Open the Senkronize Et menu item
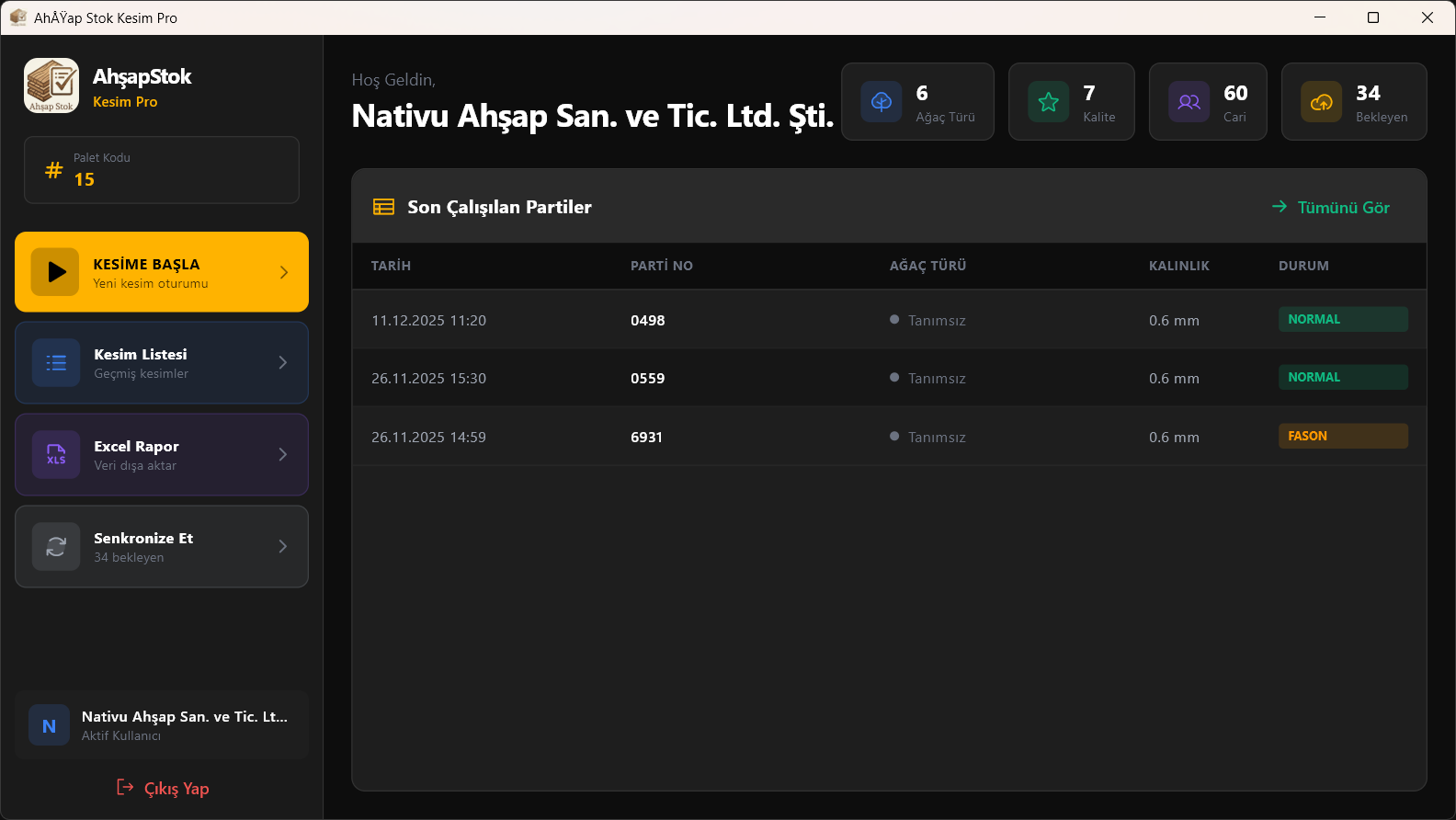1456x820 pixels. [x=162, y=547]
